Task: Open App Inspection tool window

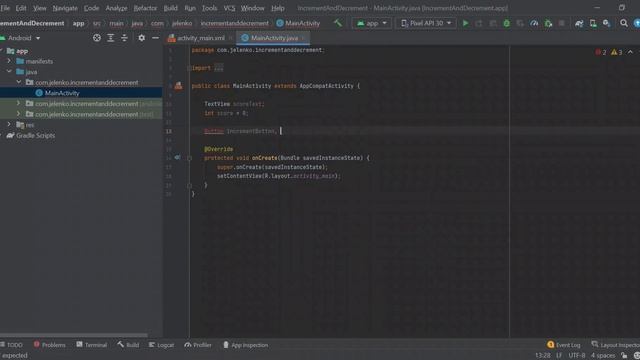Action: pyautogui.click(x=245, y=345)
